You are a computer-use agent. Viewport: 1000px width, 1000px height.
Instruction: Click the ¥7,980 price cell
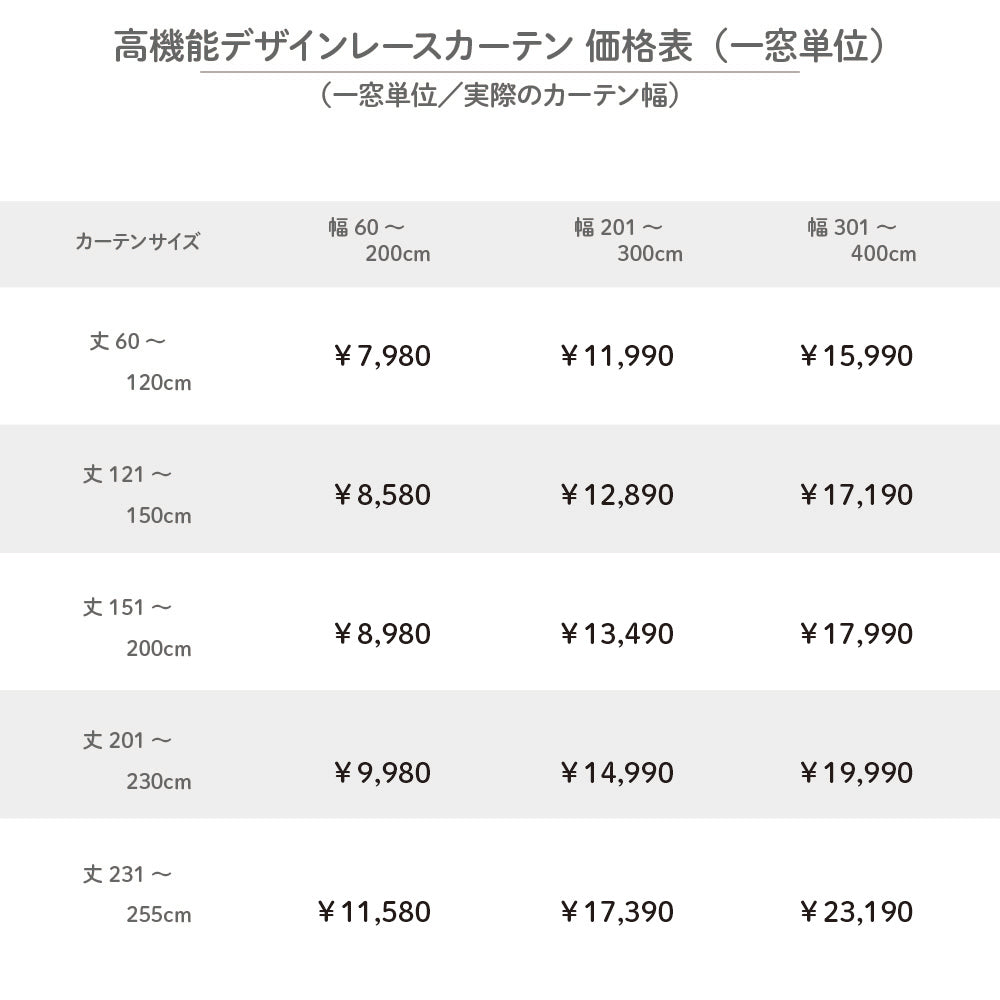(382, 356)
